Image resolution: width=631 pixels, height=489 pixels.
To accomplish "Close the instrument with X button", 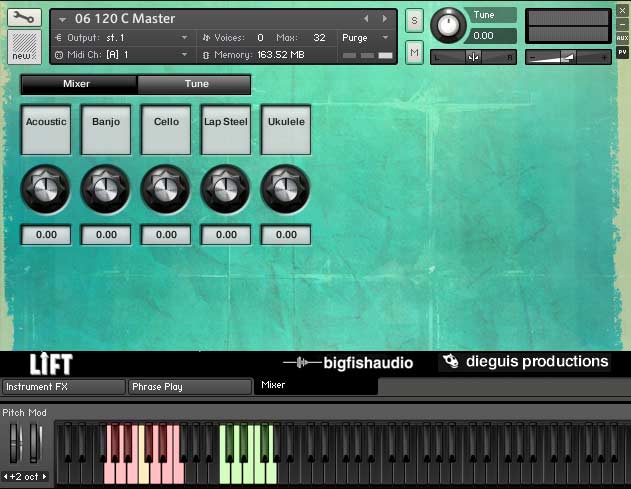I will coord(622,10).
